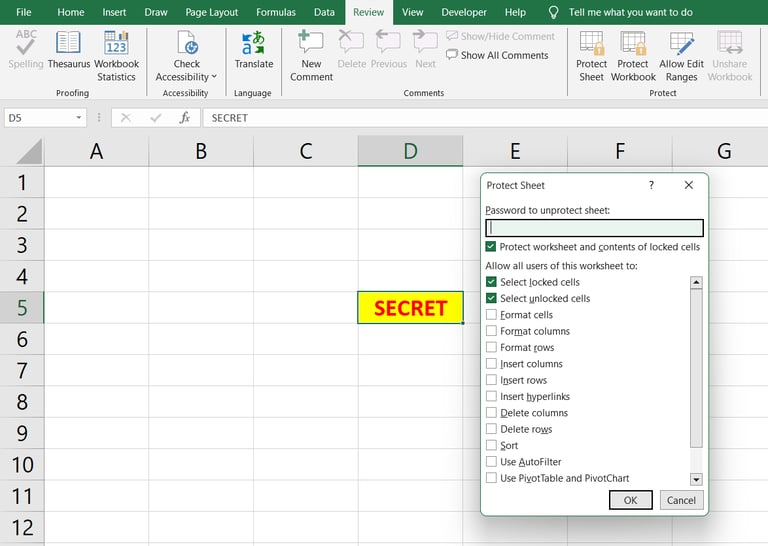Switch to the Draw tab

(156, 12)
